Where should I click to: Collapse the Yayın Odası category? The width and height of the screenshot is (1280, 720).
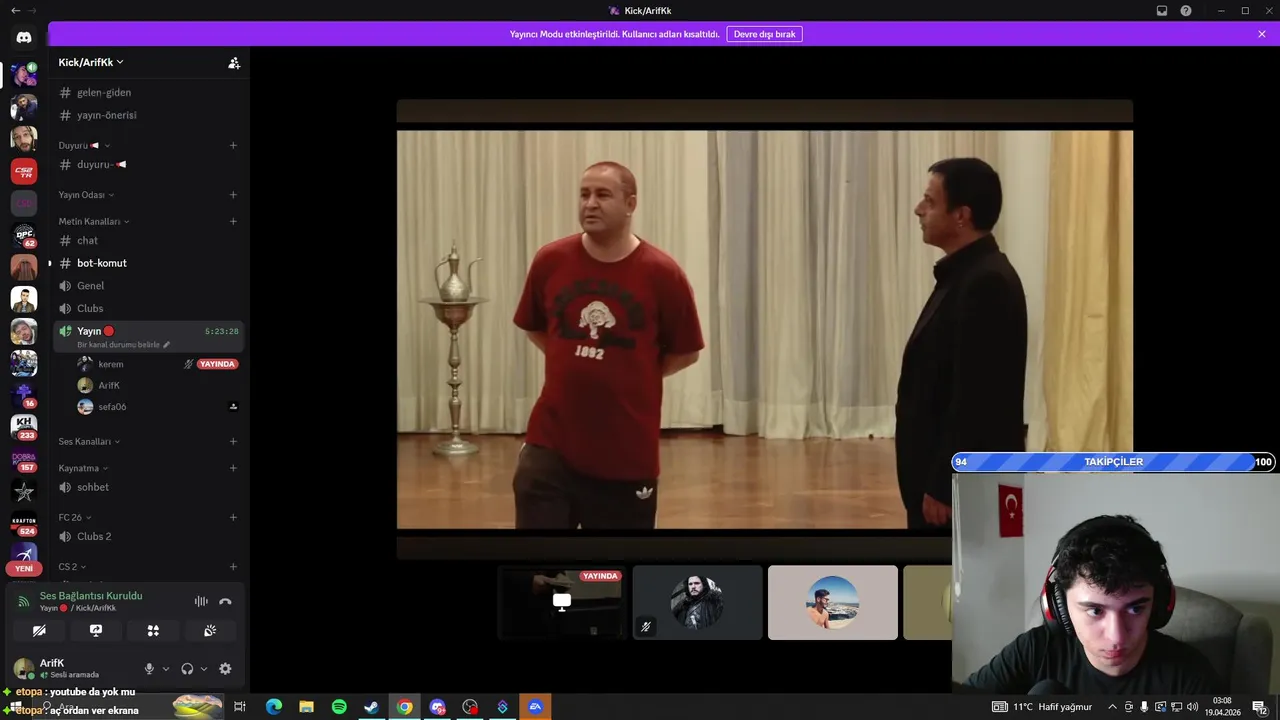tap(86, 195)
